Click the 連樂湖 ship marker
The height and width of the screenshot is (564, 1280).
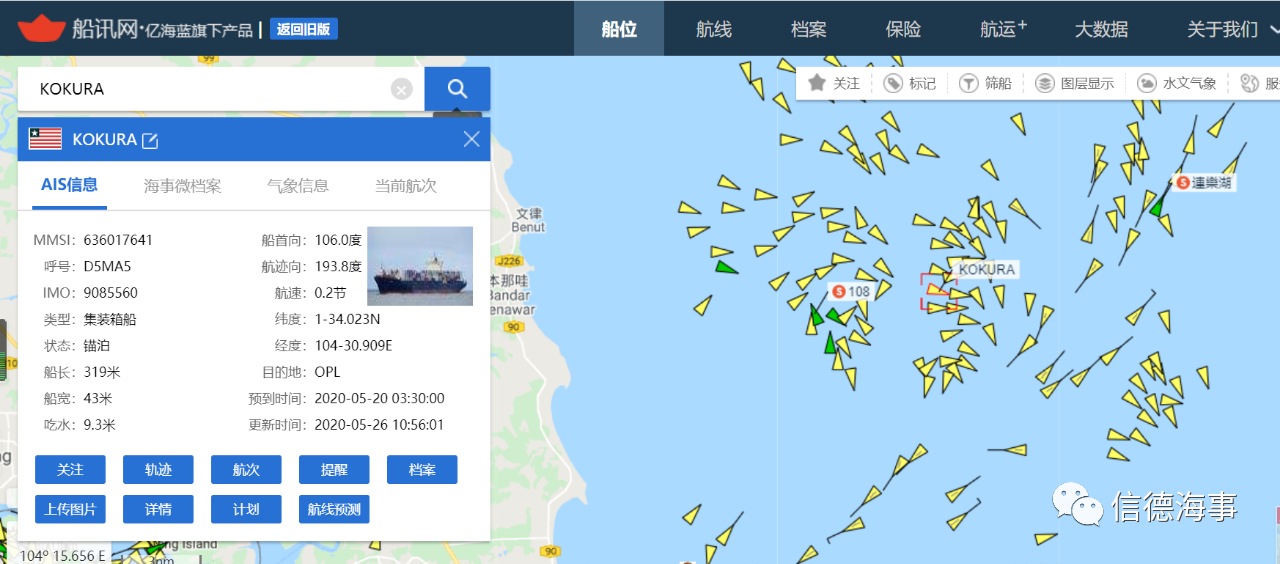coord(1204,182)
